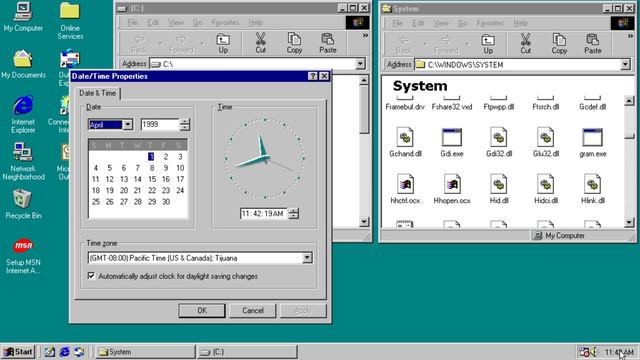Pick day 30 in the calendar
Screen dimensions: 640x360
[x=166, y=202]
